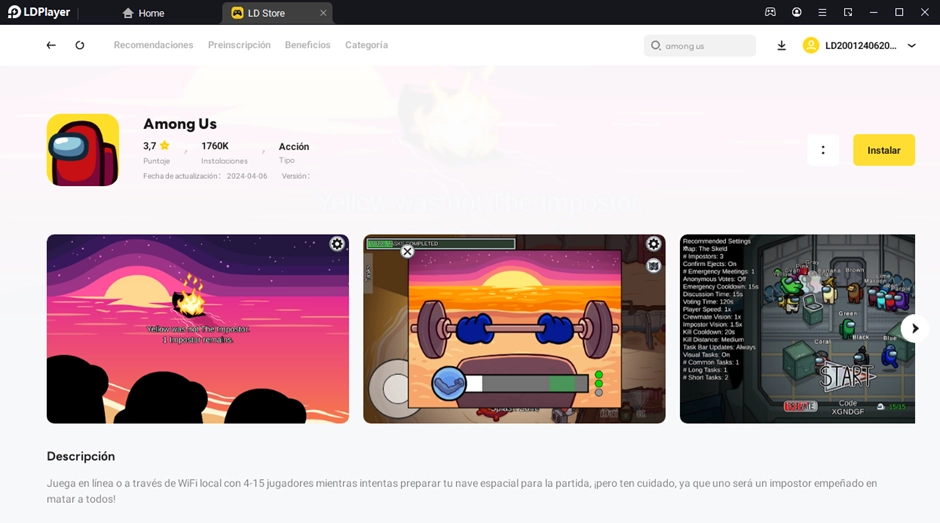Open the Beneficios menu

pyautogui.click(x=308, y=45)
